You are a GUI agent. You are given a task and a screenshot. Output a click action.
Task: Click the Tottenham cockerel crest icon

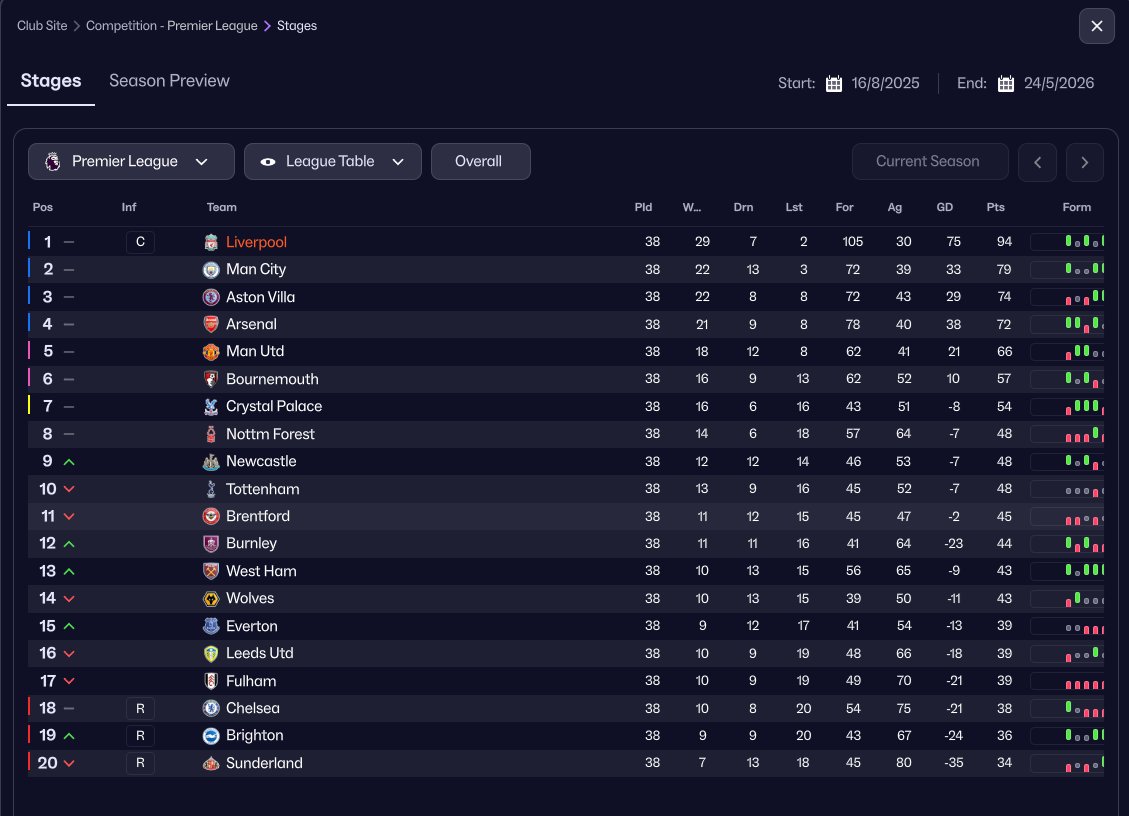tap(211, 489)
